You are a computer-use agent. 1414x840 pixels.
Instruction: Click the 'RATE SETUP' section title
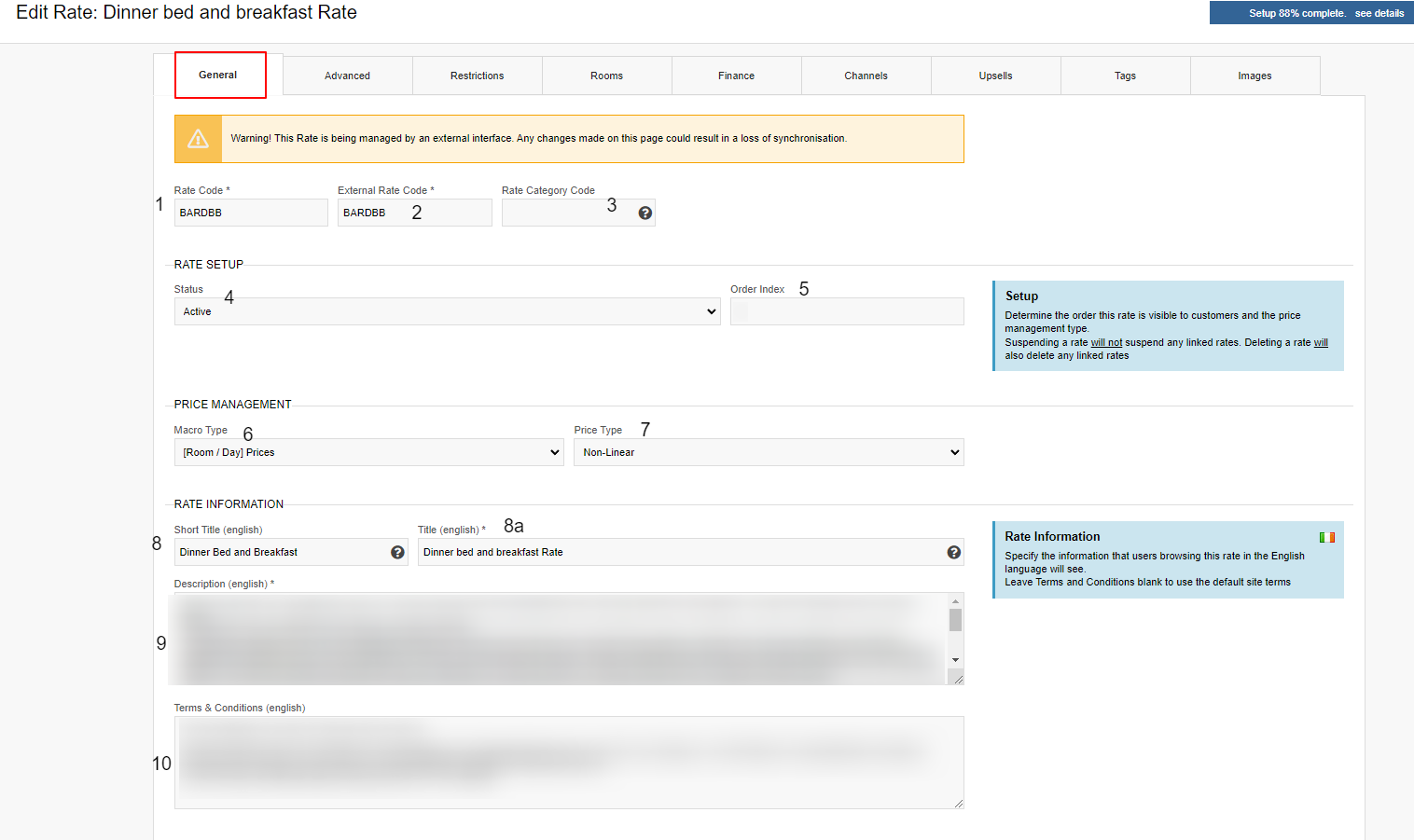pyautogui.click(x=208, y=265)
